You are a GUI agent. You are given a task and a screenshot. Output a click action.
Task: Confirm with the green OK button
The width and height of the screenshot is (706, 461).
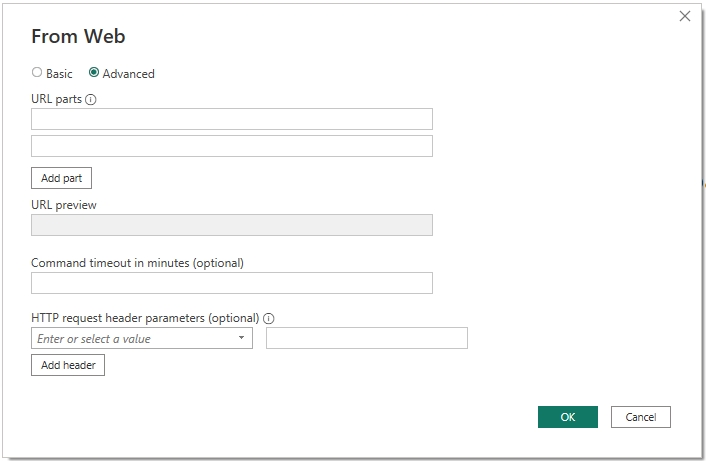[x=567, y=417]
